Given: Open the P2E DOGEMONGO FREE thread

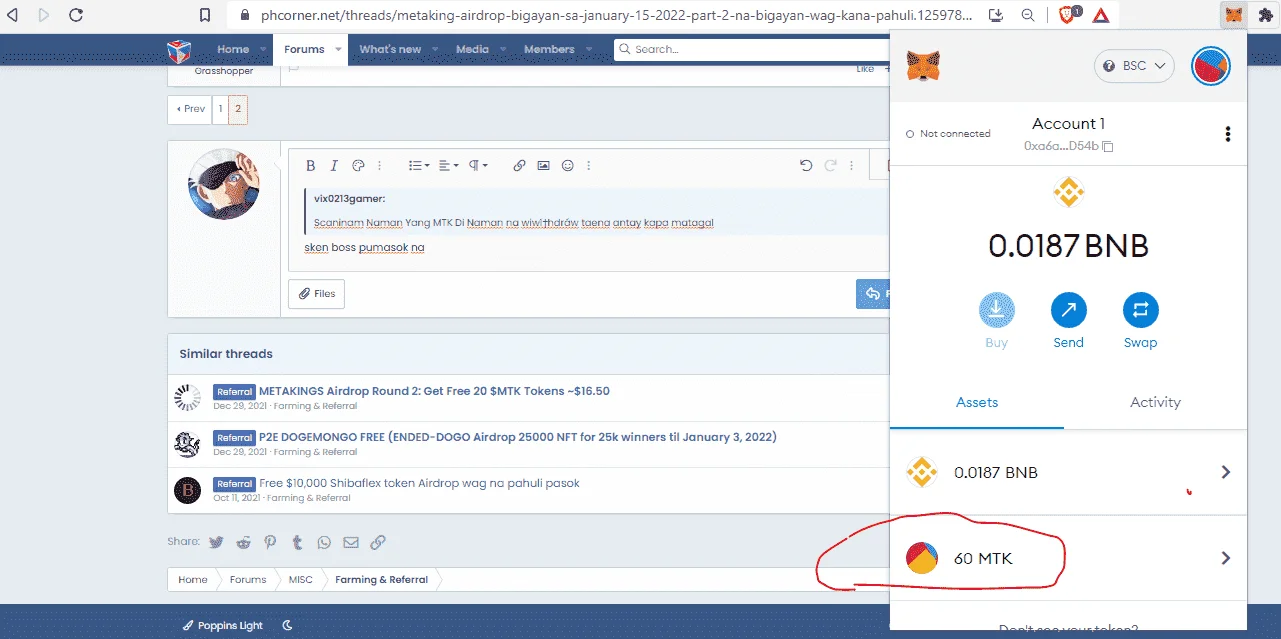Looking at the screenshot, I should coord(518,437).
